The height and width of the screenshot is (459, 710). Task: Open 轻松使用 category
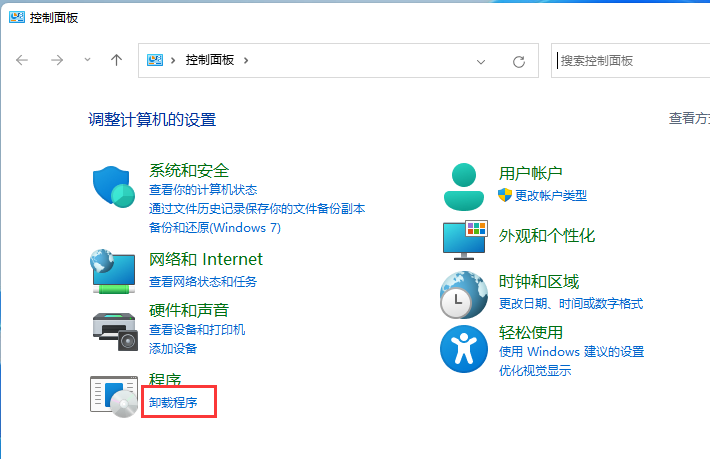point(530,333)
